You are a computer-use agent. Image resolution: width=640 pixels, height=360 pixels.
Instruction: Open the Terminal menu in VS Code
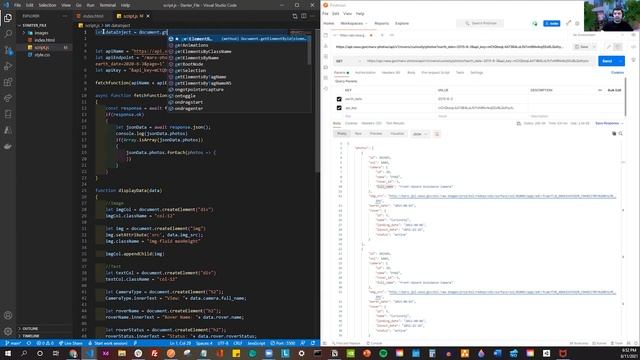[x=107, y=5]
